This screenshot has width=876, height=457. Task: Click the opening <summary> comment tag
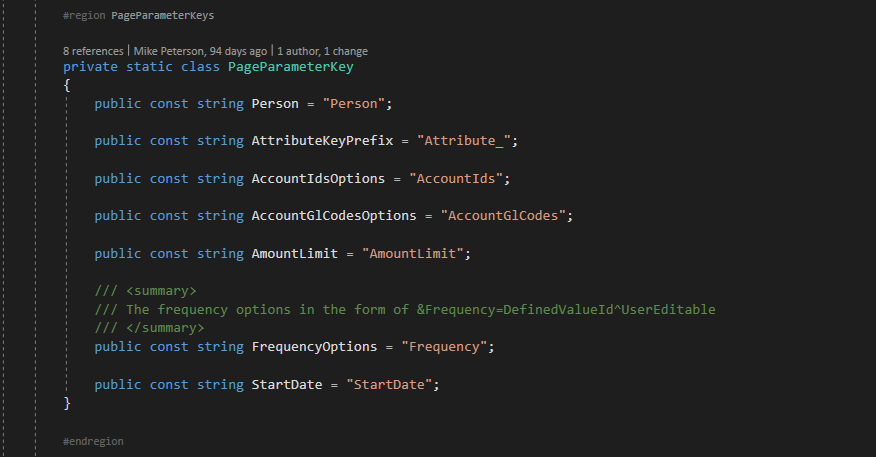(161, 291)
